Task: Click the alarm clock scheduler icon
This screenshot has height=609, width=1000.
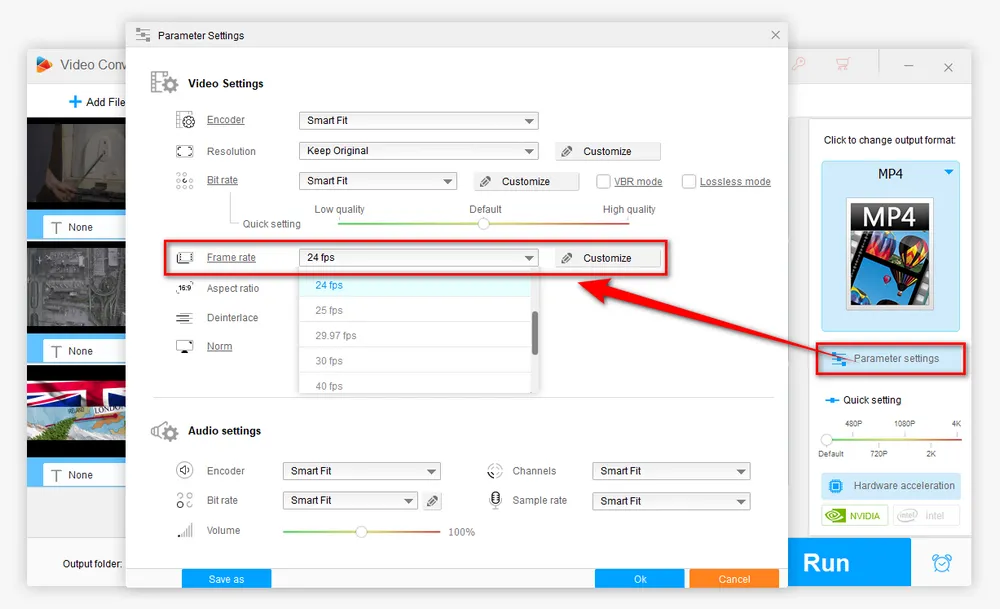Action: 941,563
